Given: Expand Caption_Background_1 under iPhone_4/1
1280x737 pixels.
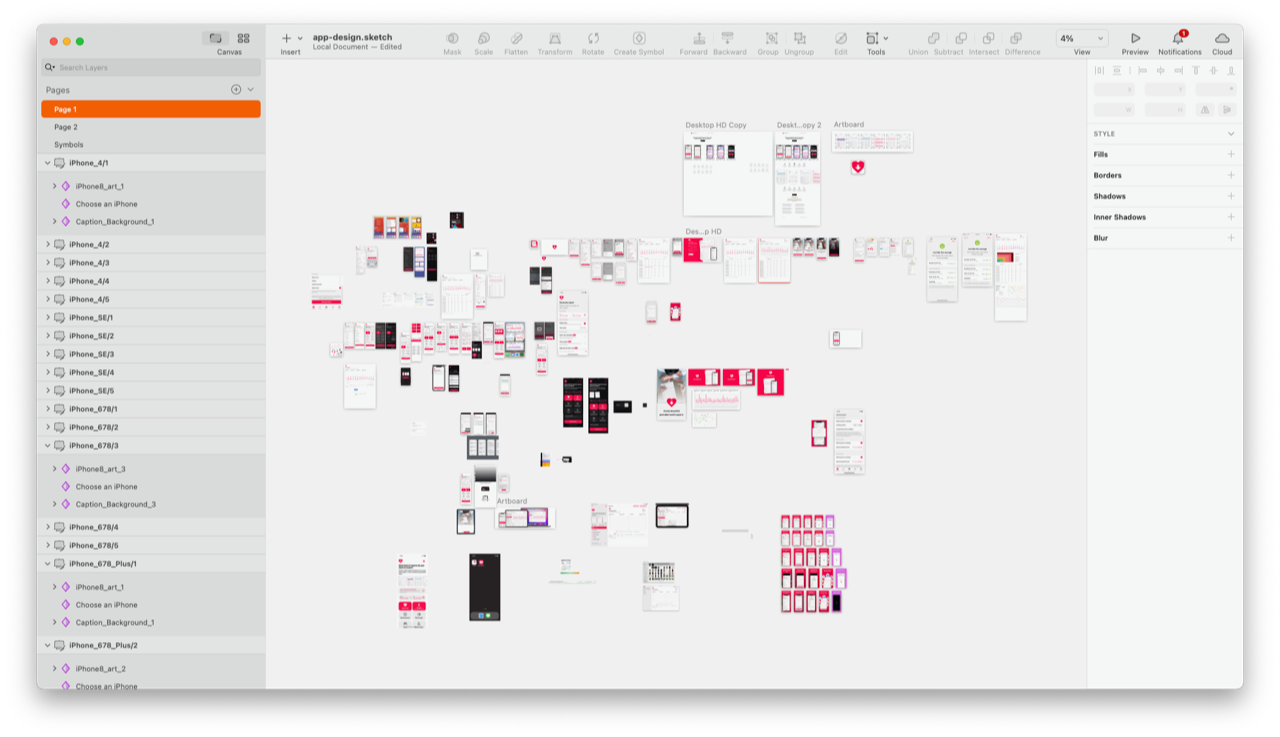Looking at the screenshot, I should point(54,222).
